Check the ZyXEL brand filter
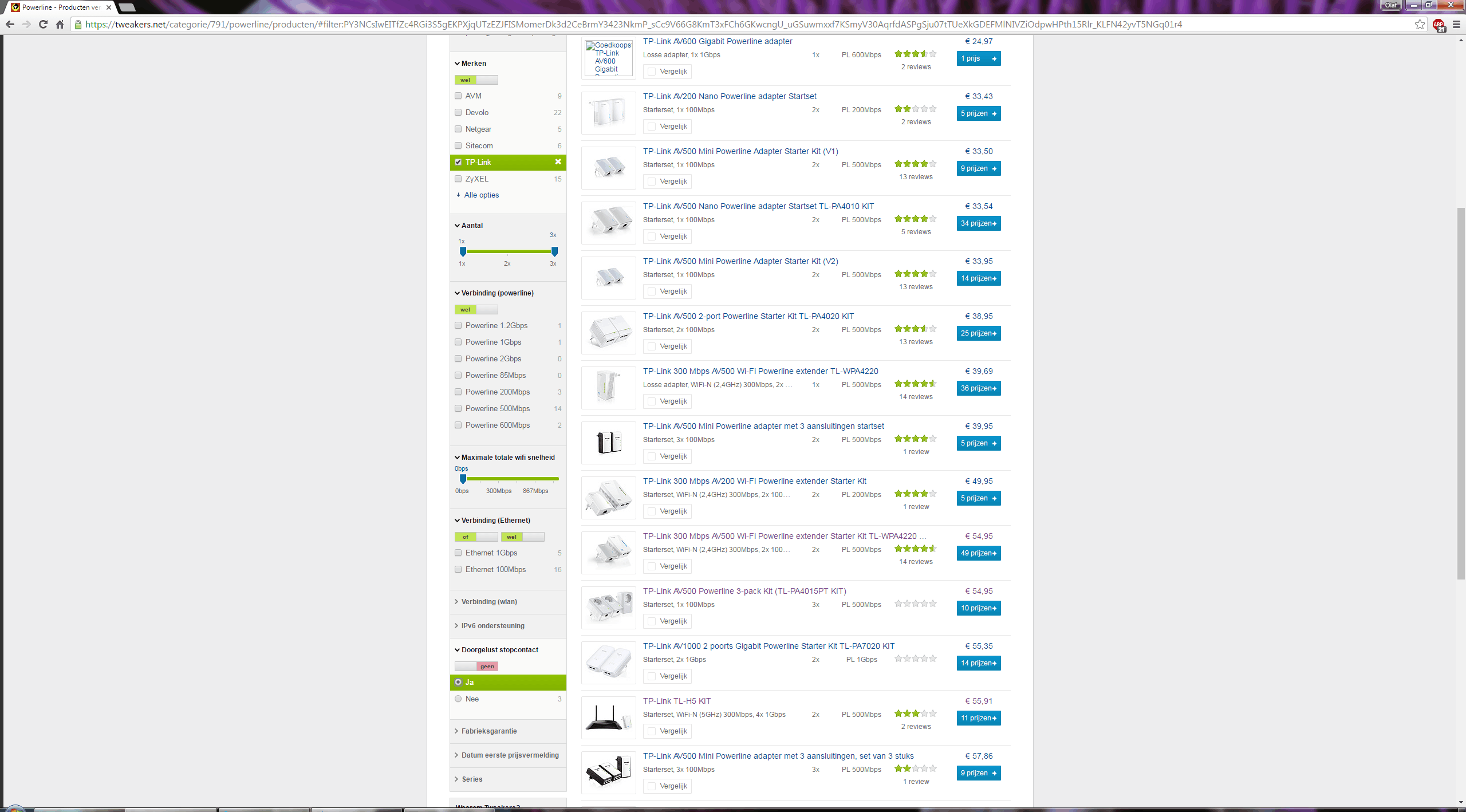The width and height of the screenshot is (1466, 812). coord(458,179)
